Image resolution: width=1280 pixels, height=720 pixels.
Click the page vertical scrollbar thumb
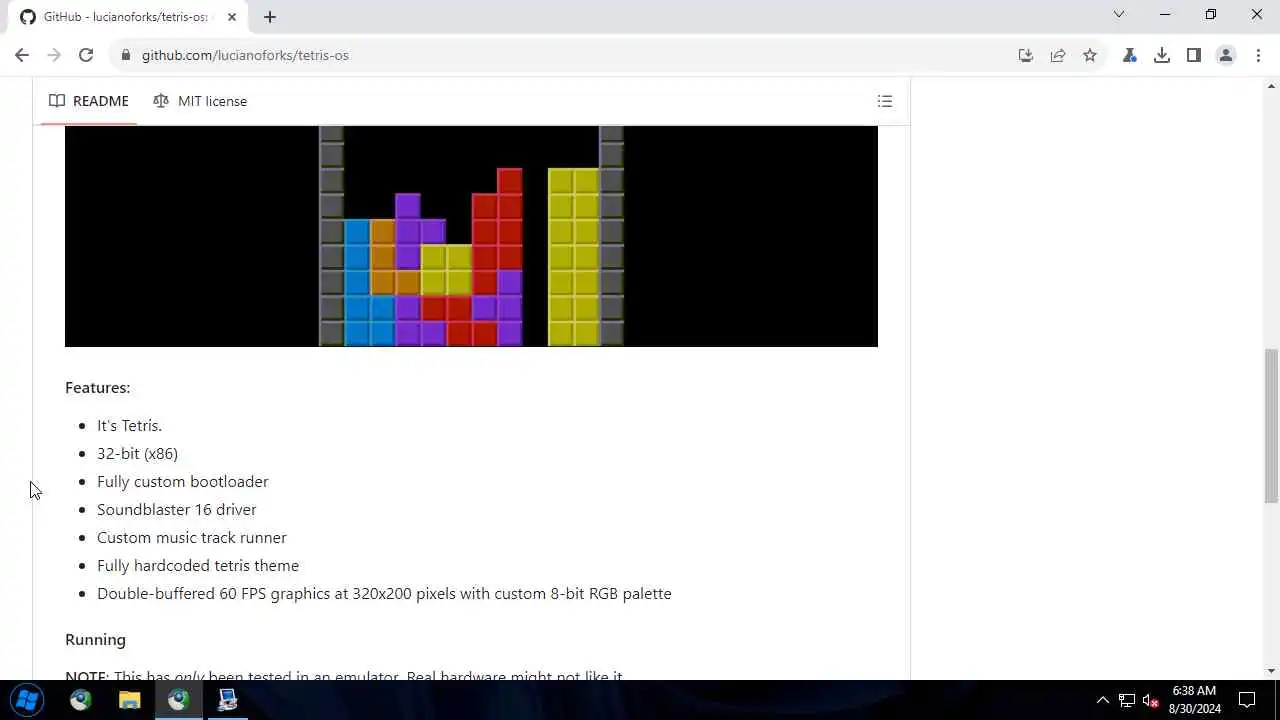[1271, 426]
